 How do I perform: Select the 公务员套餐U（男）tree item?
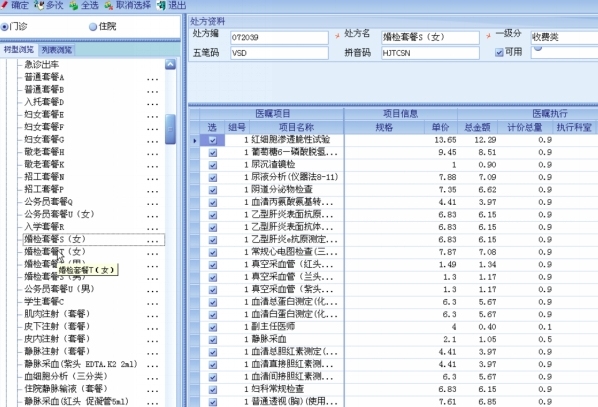pyautogui.click(x=59, y=289)
